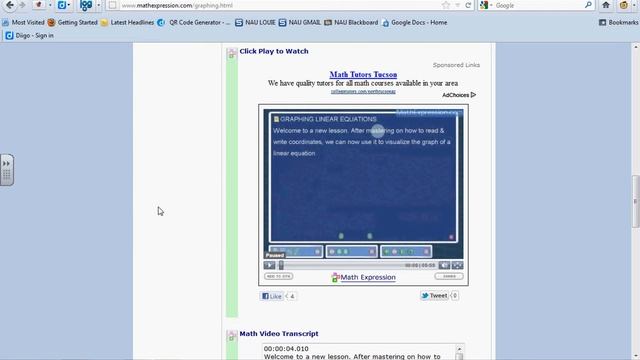Click the Diigo toolbar icon

62,5
